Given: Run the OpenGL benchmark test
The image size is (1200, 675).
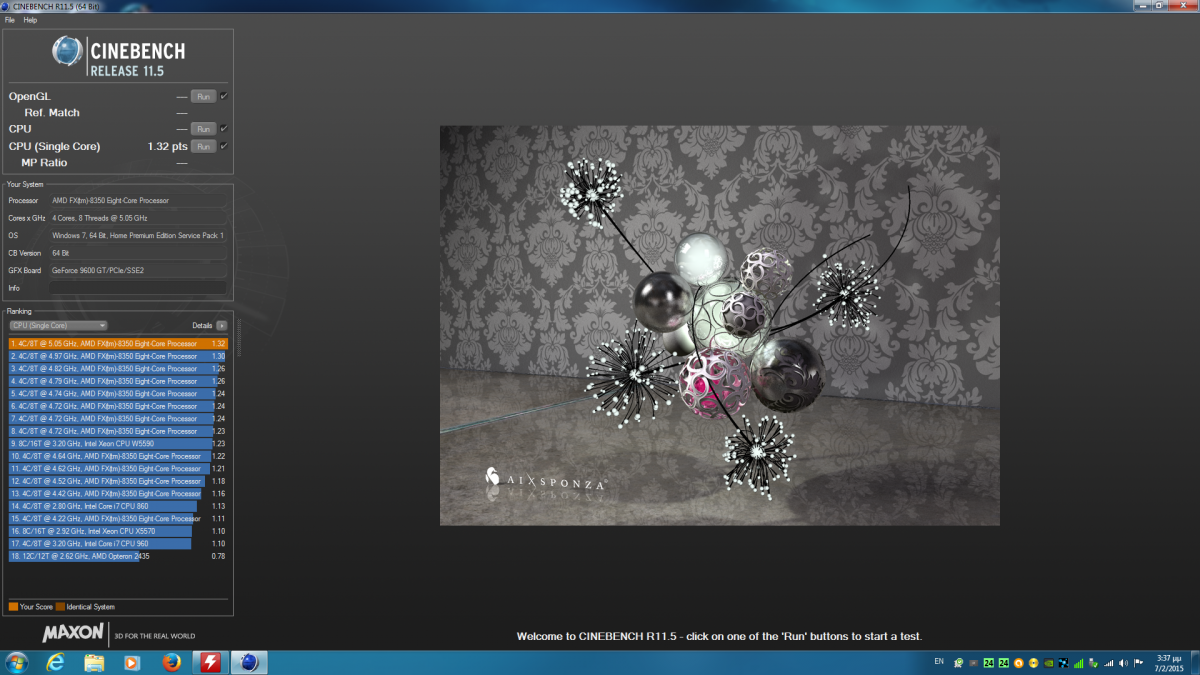Looking at the screenshot, I should [203, 96].
